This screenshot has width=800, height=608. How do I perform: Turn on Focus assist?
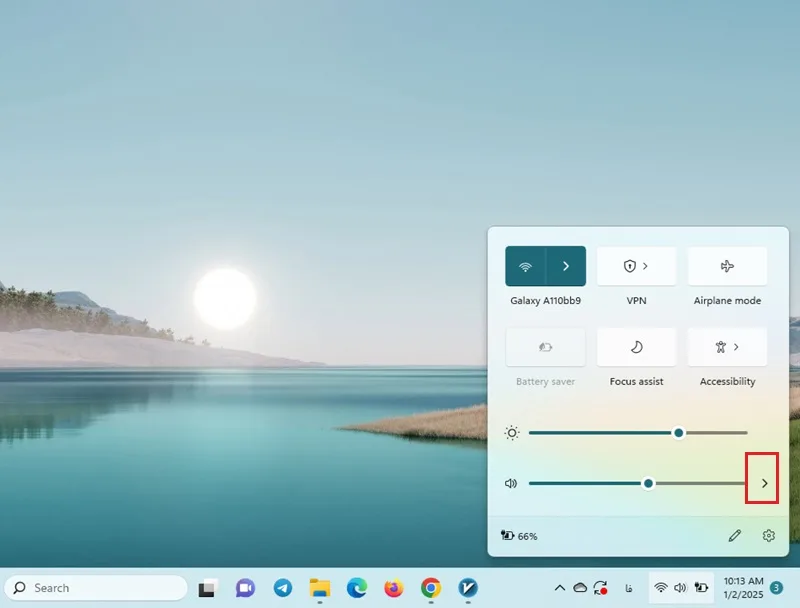coord(636,347)
